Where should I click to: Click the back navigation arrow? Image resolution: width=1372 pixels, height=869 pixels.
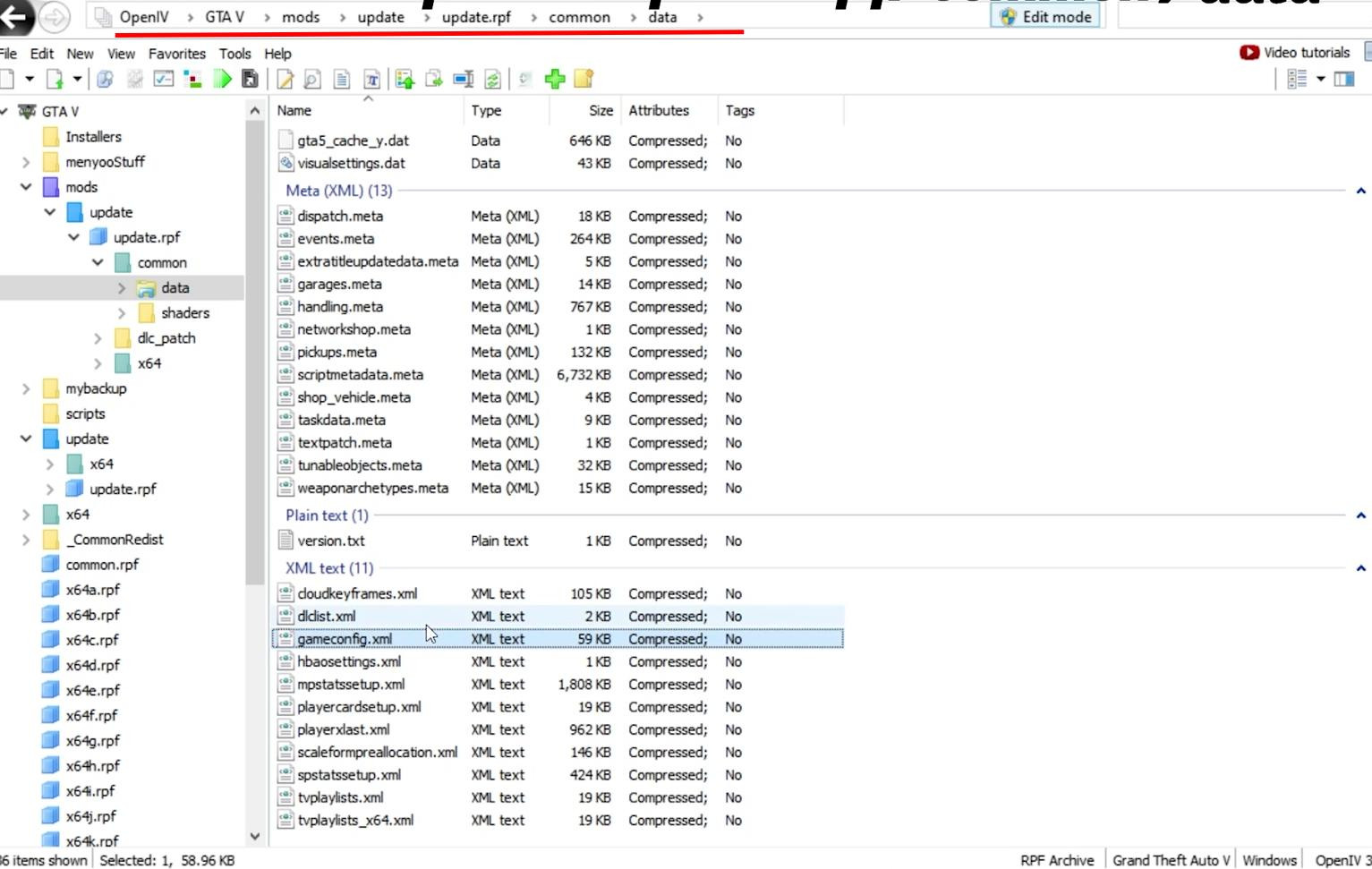[x=14, y=16]
